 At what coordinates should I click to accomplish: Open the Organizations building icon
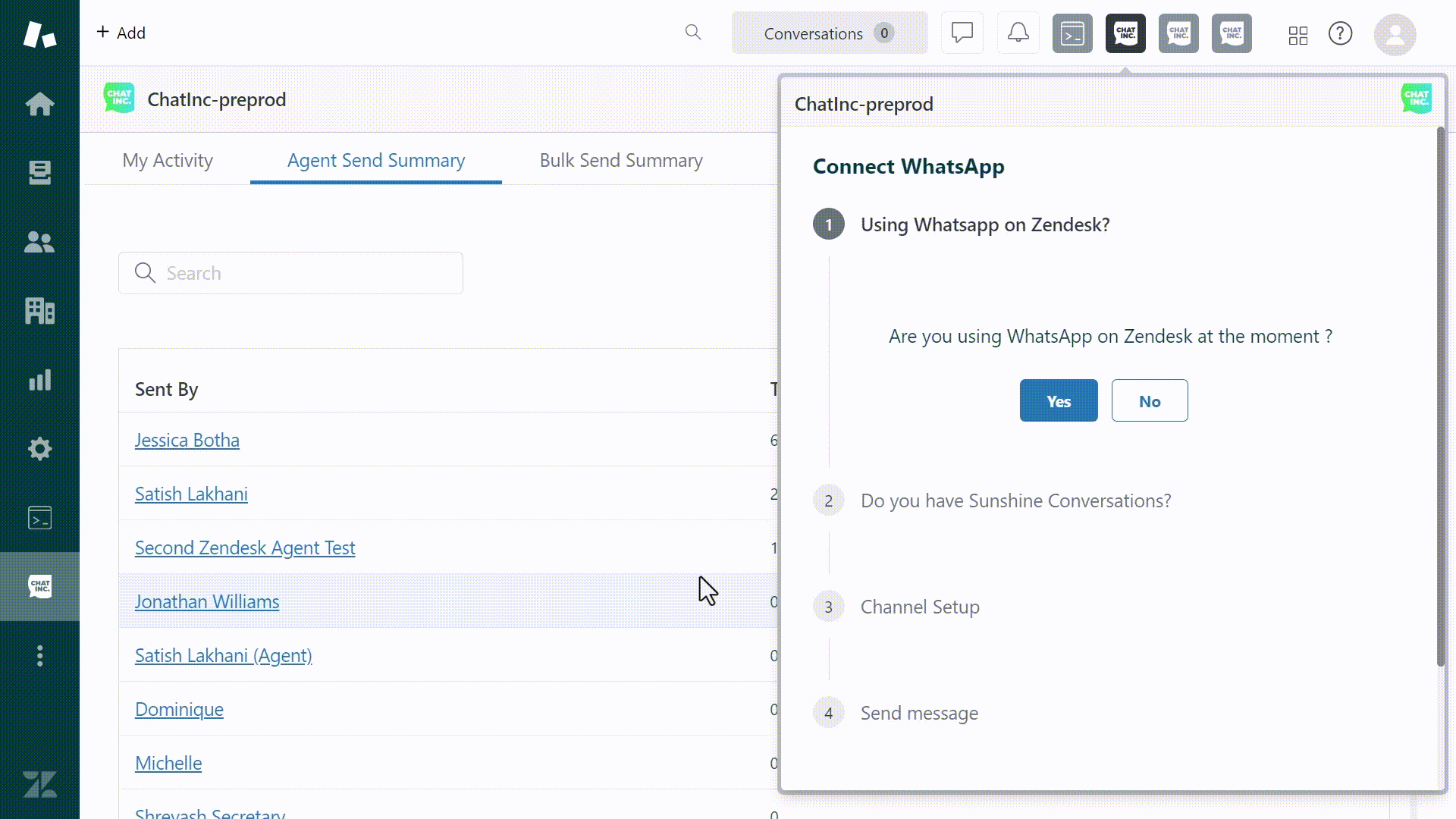tap(39, 311)
